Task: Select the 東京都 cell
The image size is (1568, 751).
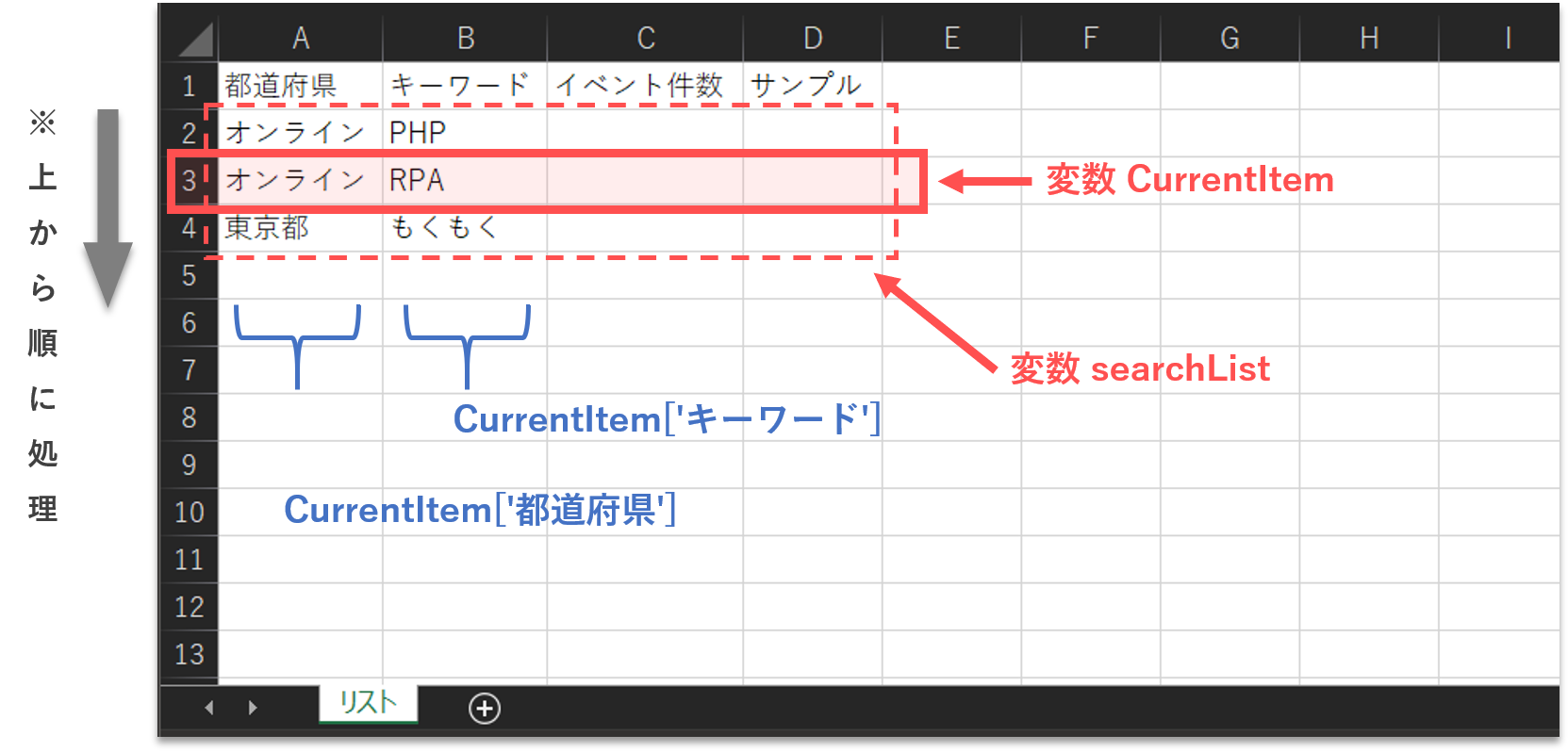Action: [x=300, y=228]
